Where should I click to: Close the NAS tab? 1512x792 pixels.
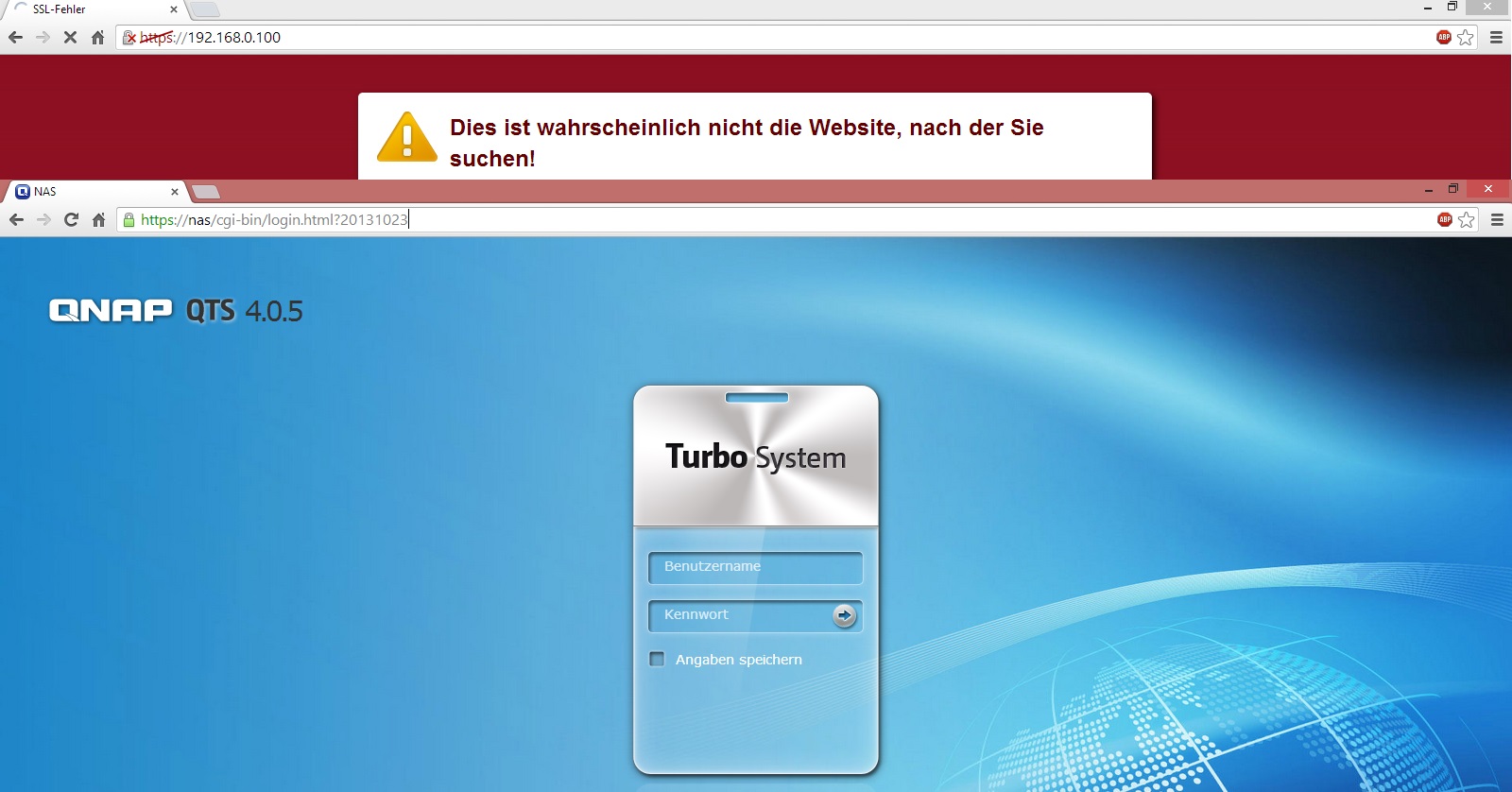tap(175, 192)
